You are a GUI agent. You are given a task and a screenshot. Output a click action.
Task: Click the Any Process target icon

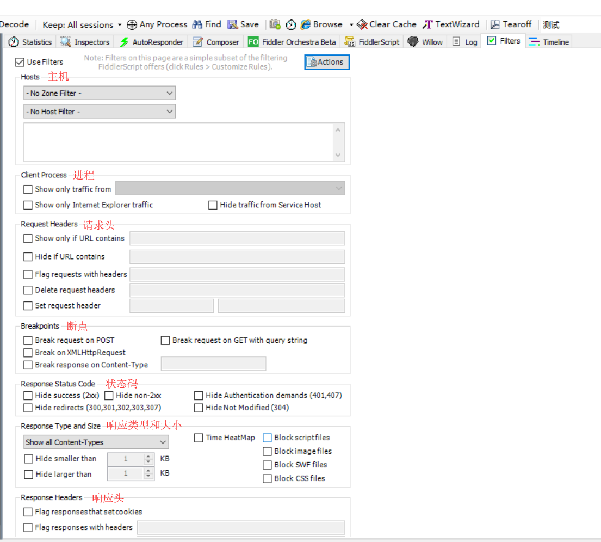131,25
